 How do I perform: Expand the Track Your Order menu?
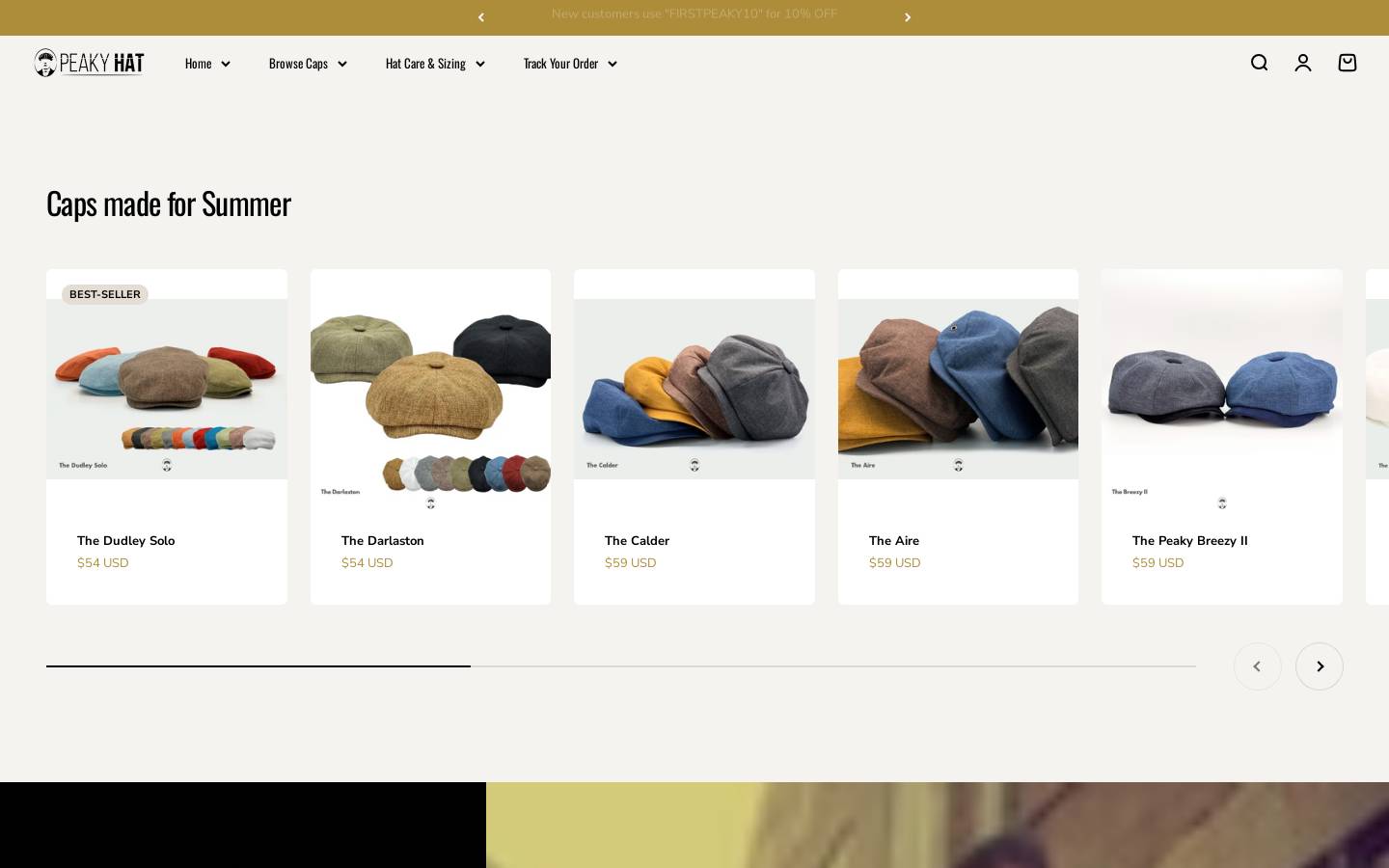click(570, 64)
